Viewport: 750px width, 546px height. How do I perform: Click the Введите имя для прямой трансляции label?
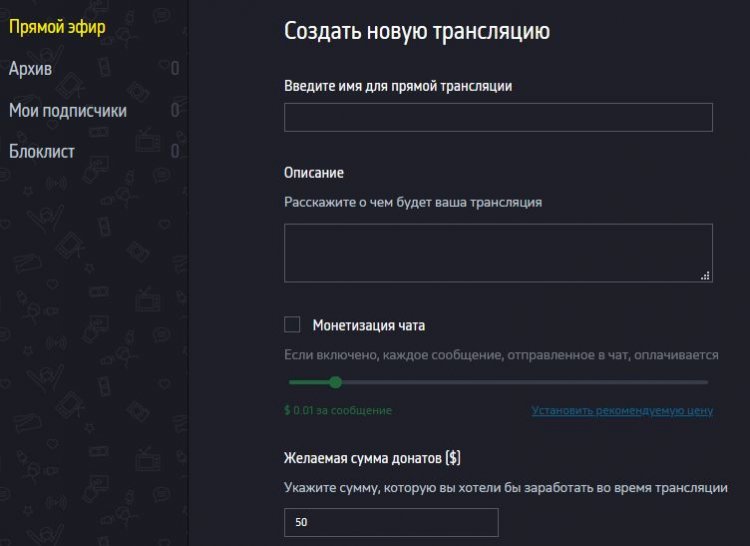pyautogui.click(x=398, y=86)
